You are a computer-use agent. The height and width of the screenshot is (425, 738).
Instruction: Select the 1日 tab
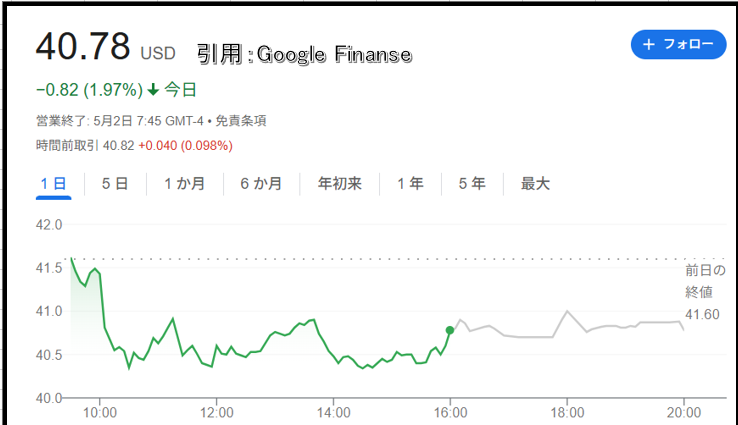tap(53, 184)
